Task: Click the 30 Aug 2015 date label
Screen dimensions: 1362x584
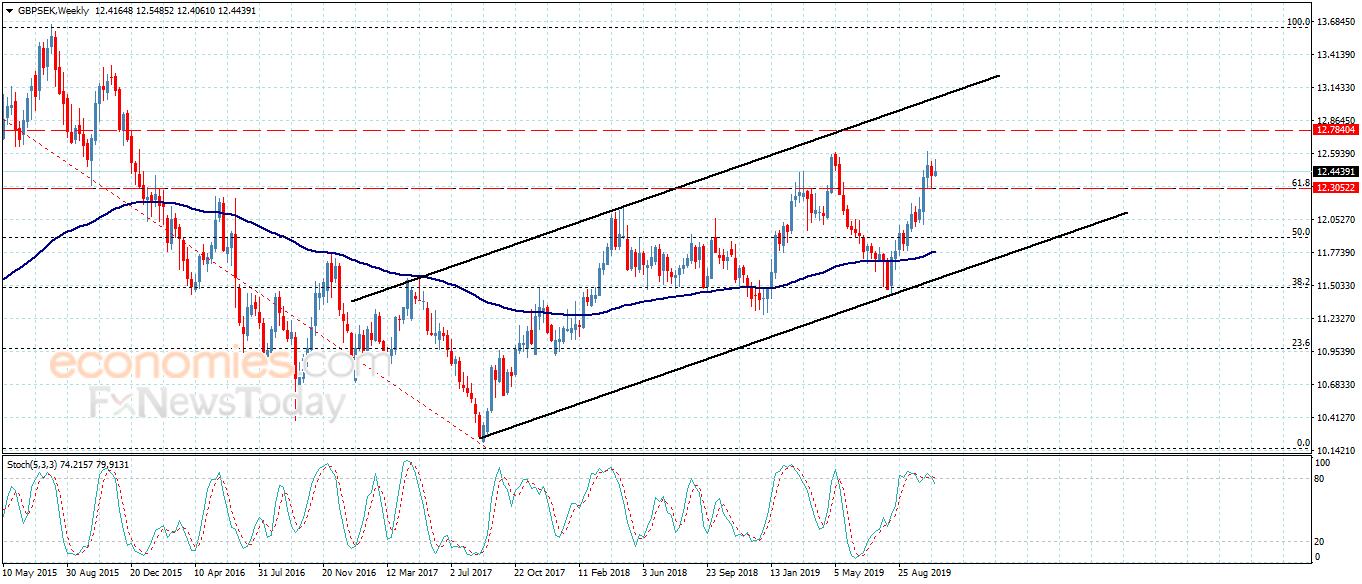Action: pos(92,573)
